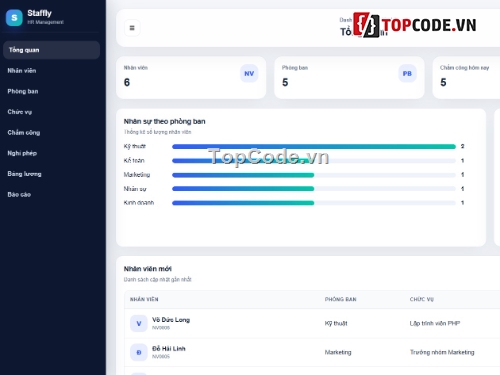500x375 pixels.
Task: Open the Nhân viên sidebar menu
Action: tap(51, 71)
